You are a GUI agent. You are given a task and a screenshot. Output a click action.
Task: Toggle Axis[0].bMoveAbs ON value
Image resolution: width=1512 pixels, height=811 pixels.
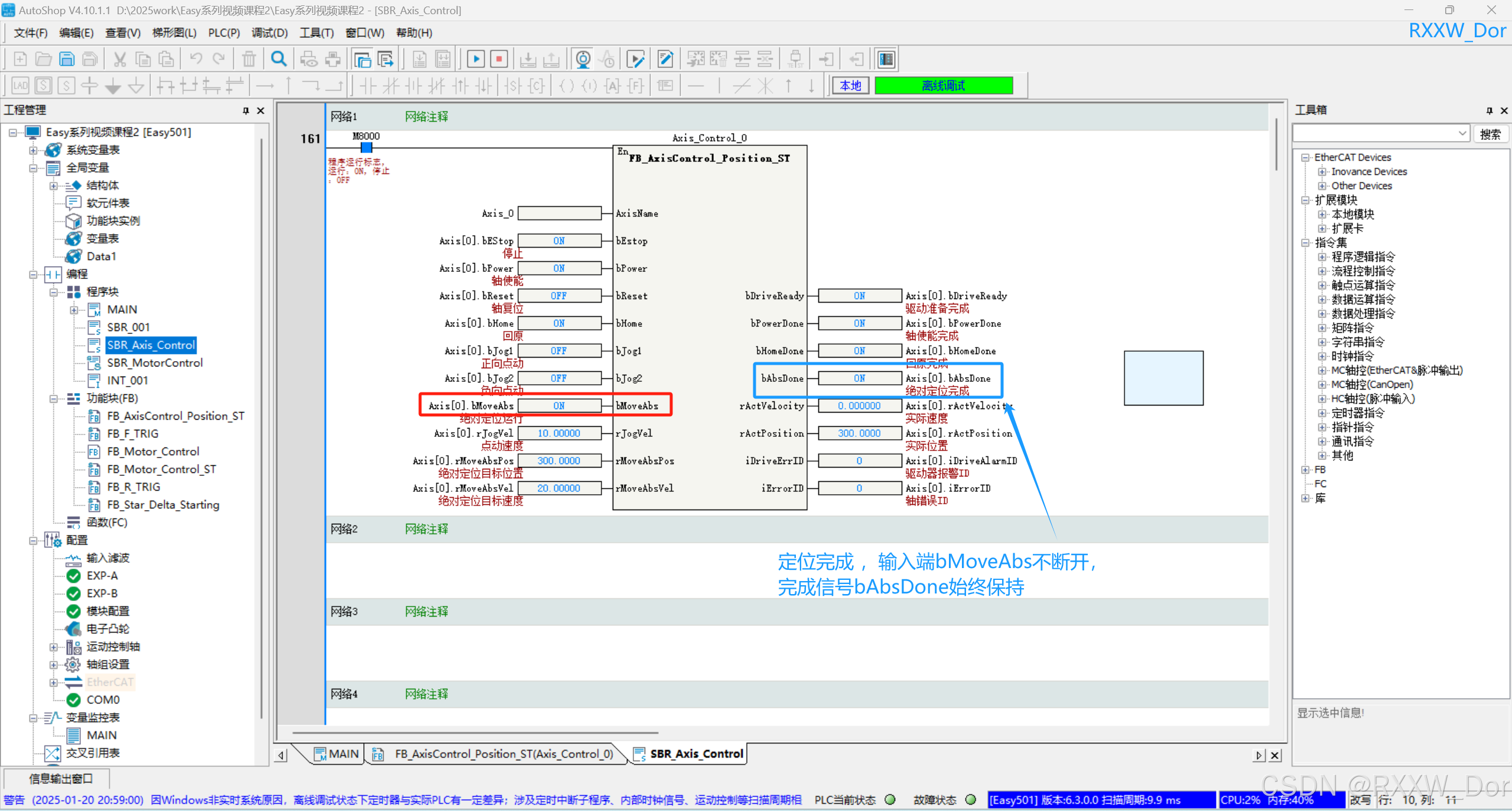coord(559,406)
